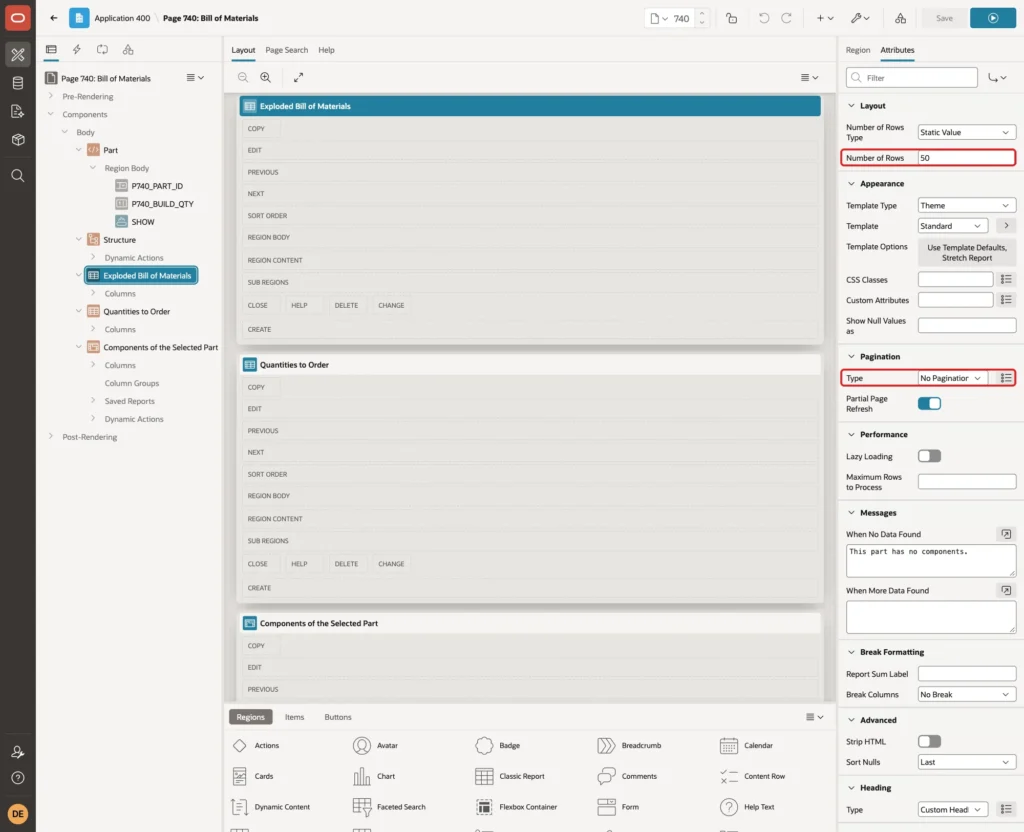The height and width of the screenshot is (832, 1024).
Task: Click the Save button
Action: [x=944, y=18]
